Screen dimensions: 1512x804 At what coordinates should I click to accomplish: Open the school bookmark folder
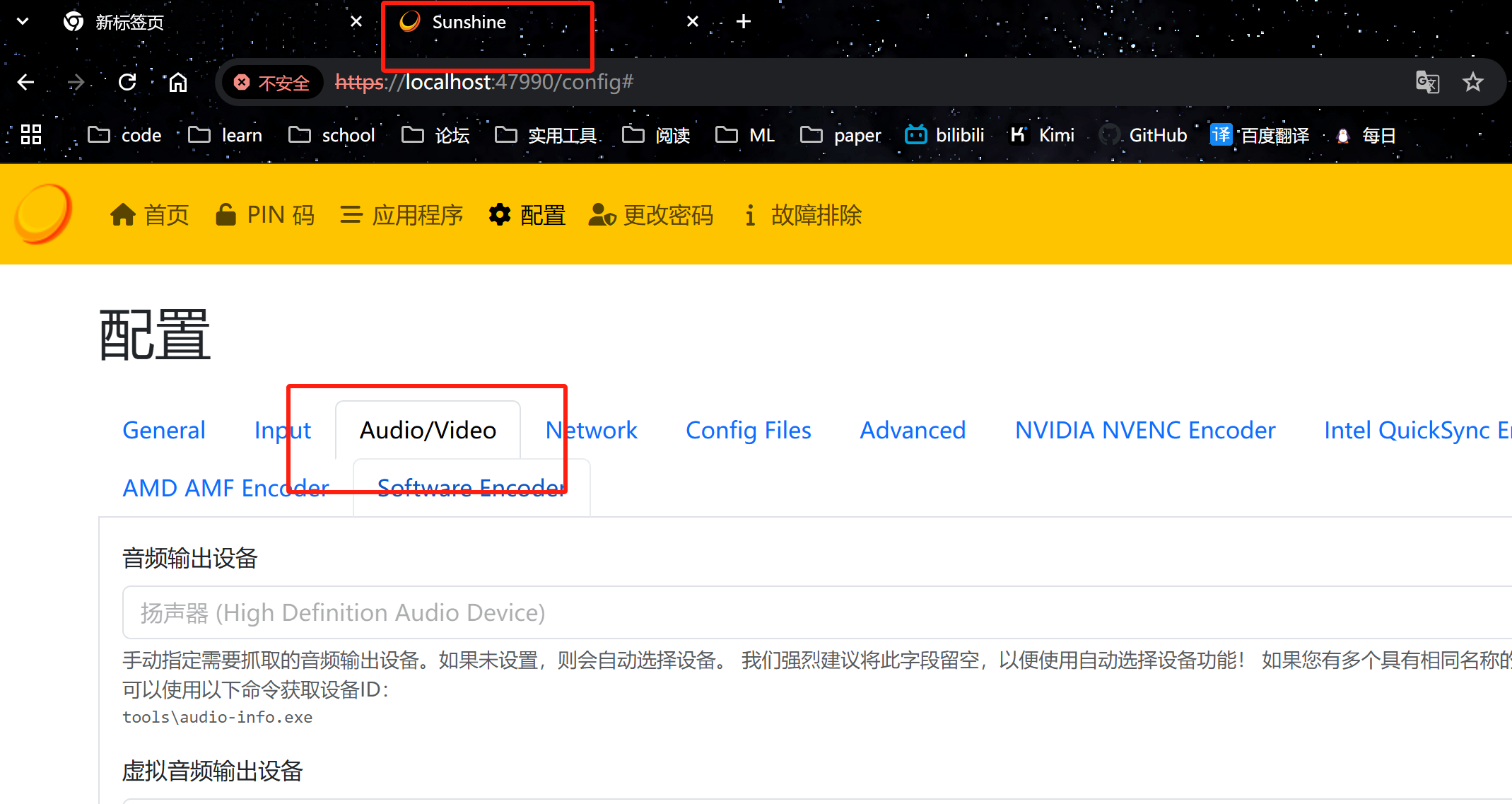tap(332, 134)
